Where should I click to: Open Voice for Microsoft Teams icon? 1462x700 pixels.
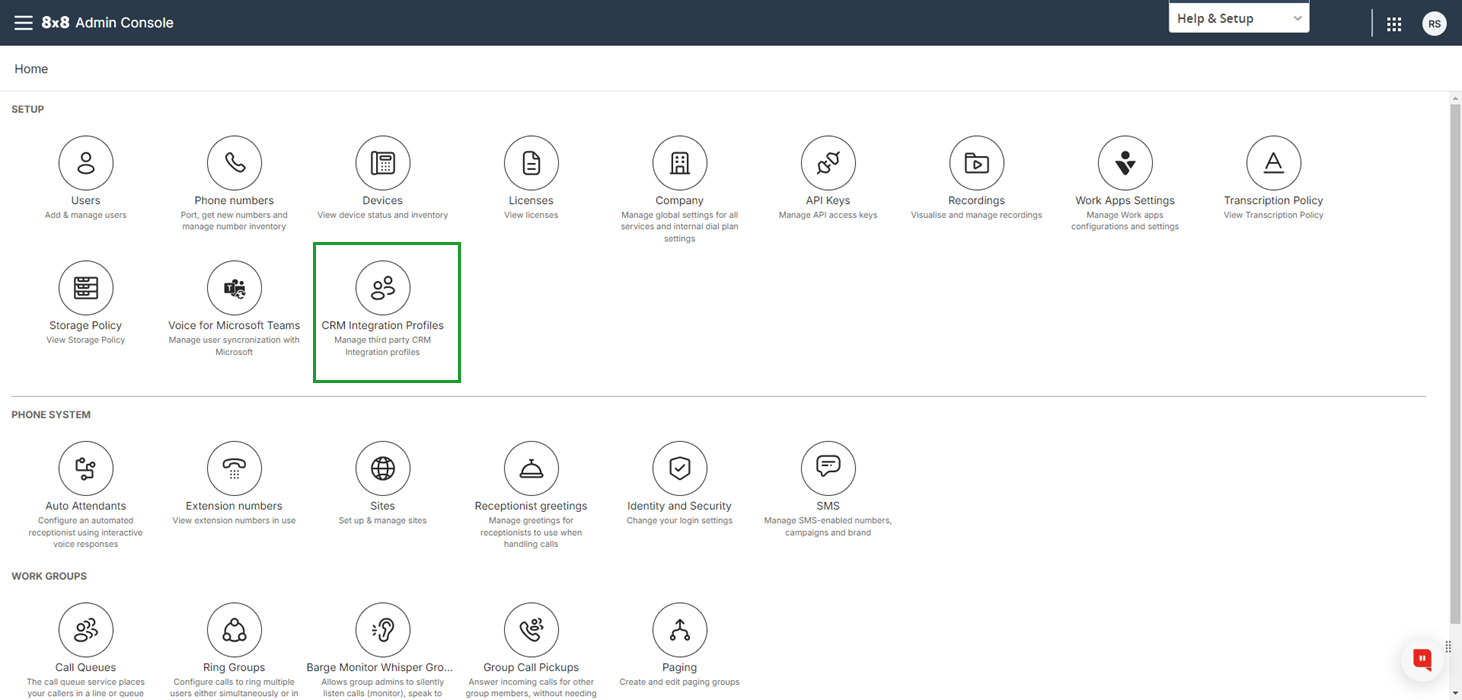(x=234, y=288)
